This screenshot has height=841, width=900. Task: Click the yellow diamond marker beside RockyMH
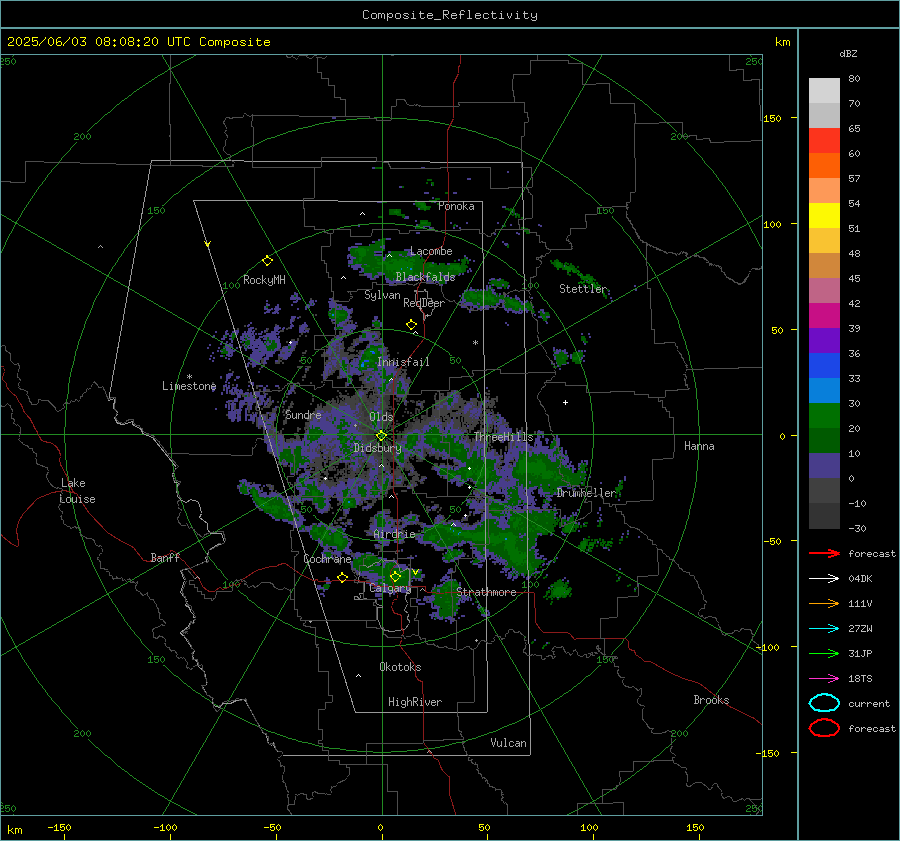267,261
